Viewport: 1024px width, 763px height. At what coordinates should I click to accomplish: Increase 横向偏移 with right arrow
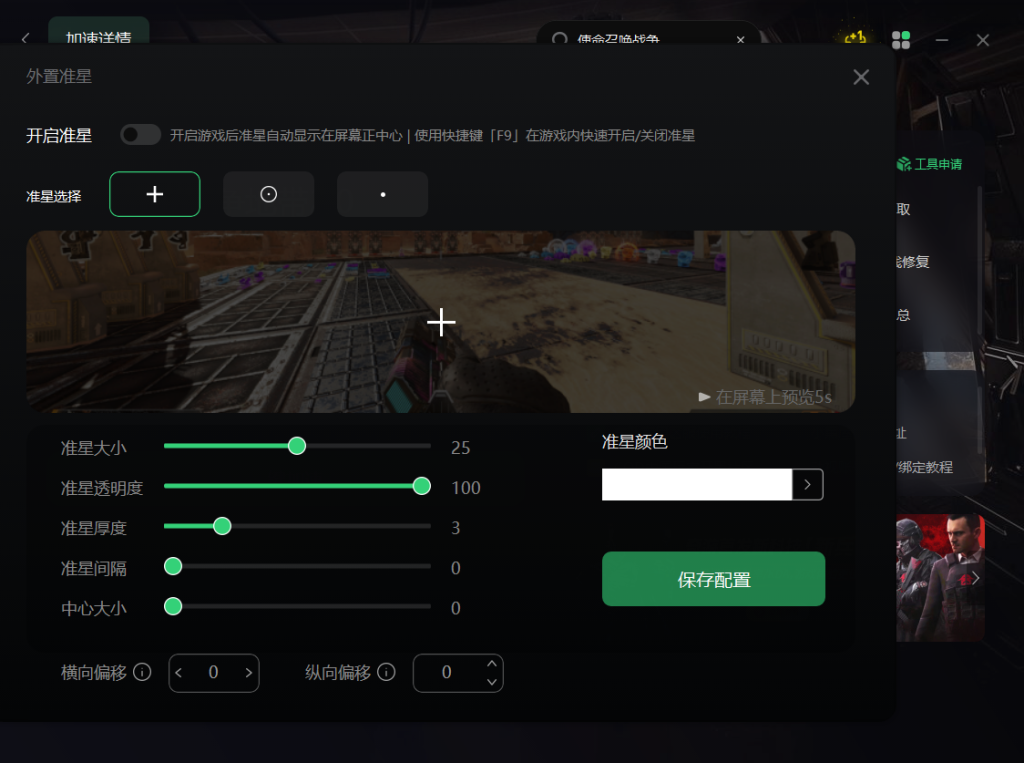[249, 672]
